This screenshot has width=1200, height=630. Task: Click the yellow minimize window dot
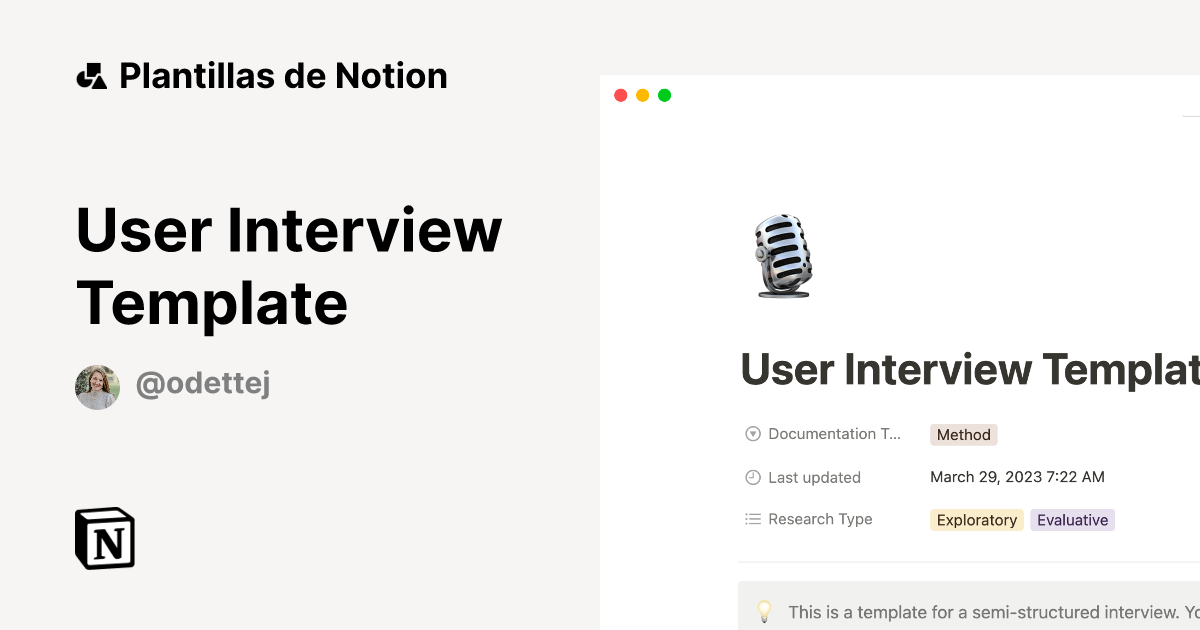642,95
